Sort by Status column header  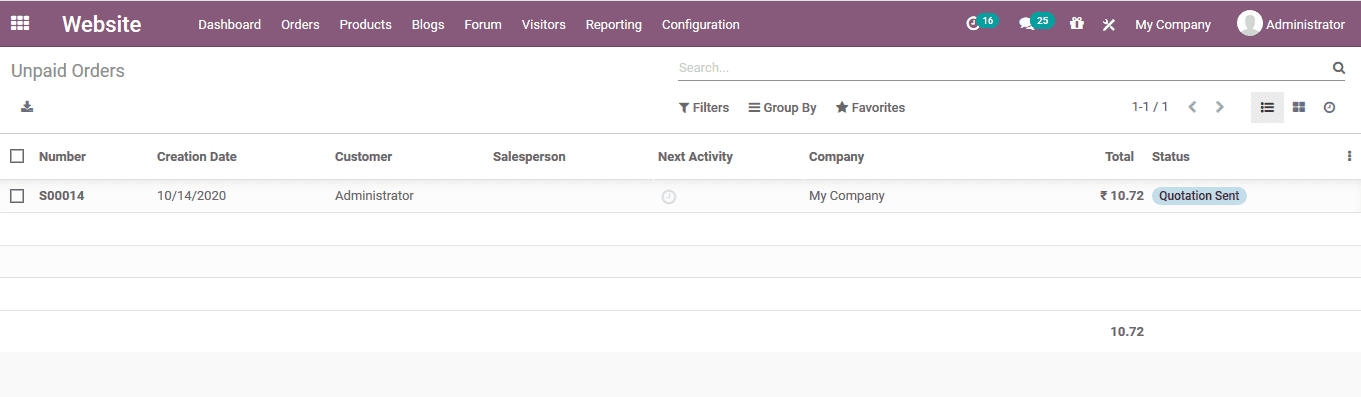tap(1170, 156)
